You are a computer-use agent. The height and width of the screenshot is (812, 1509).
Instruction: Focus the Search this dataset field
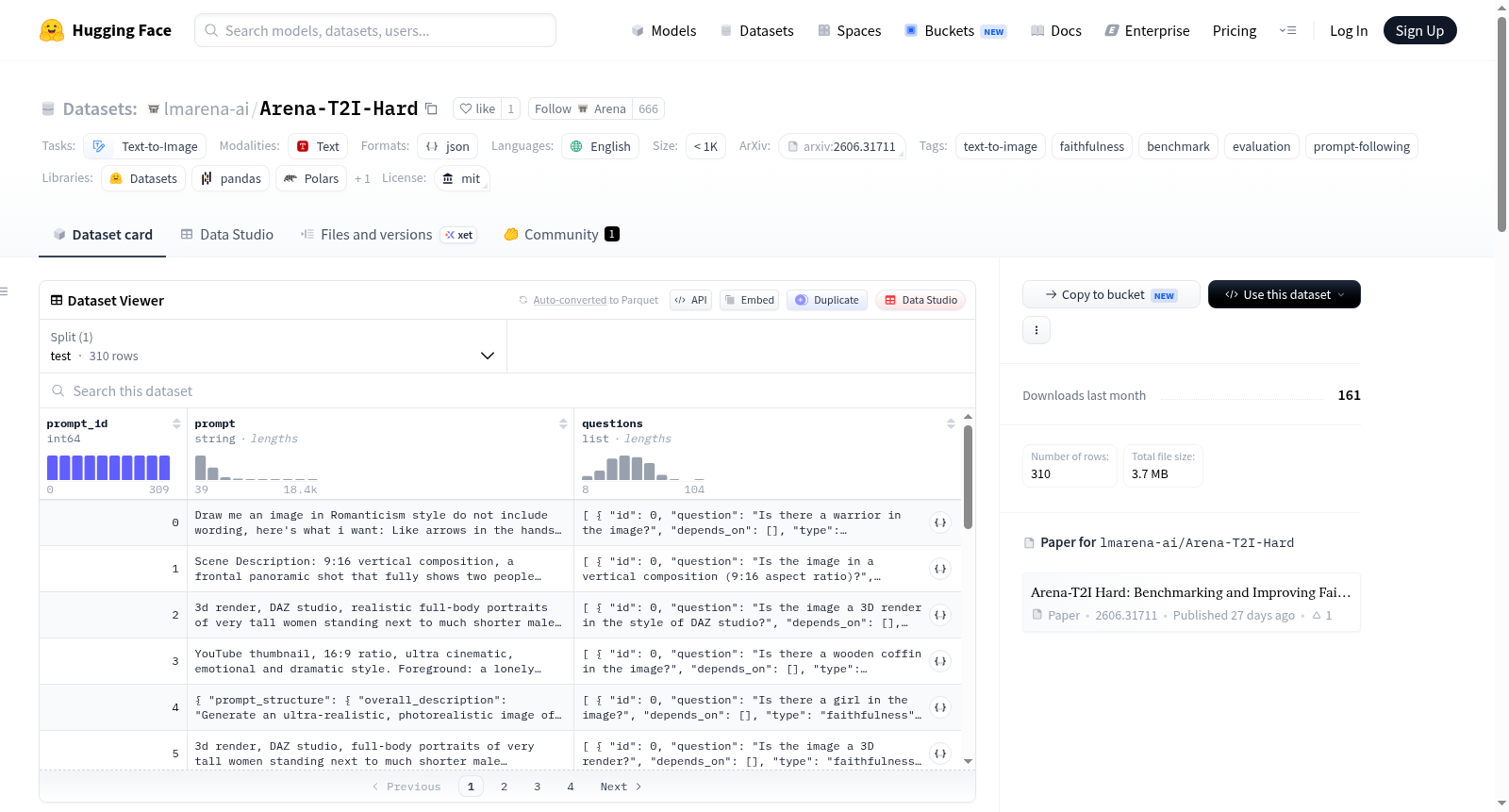point(507,390)
